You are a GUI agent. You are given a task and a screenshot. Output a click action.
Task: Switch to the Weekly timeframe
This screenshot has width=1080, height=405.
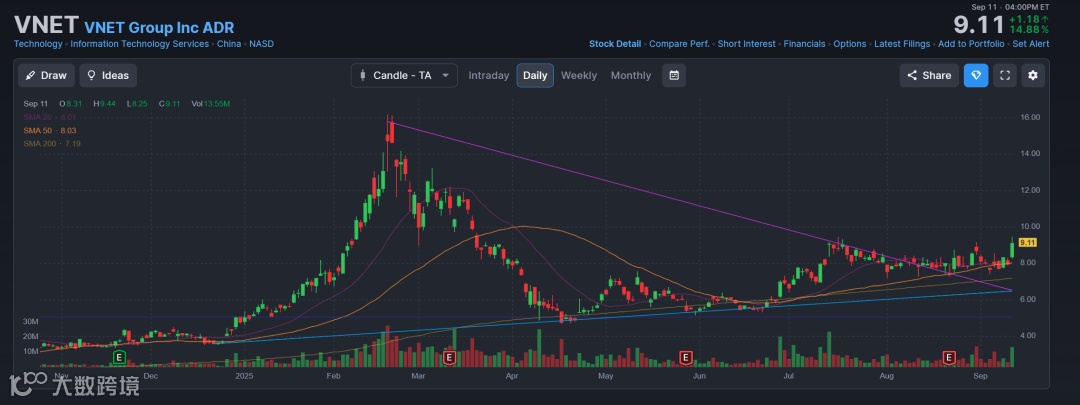click(x=579, y=76)
